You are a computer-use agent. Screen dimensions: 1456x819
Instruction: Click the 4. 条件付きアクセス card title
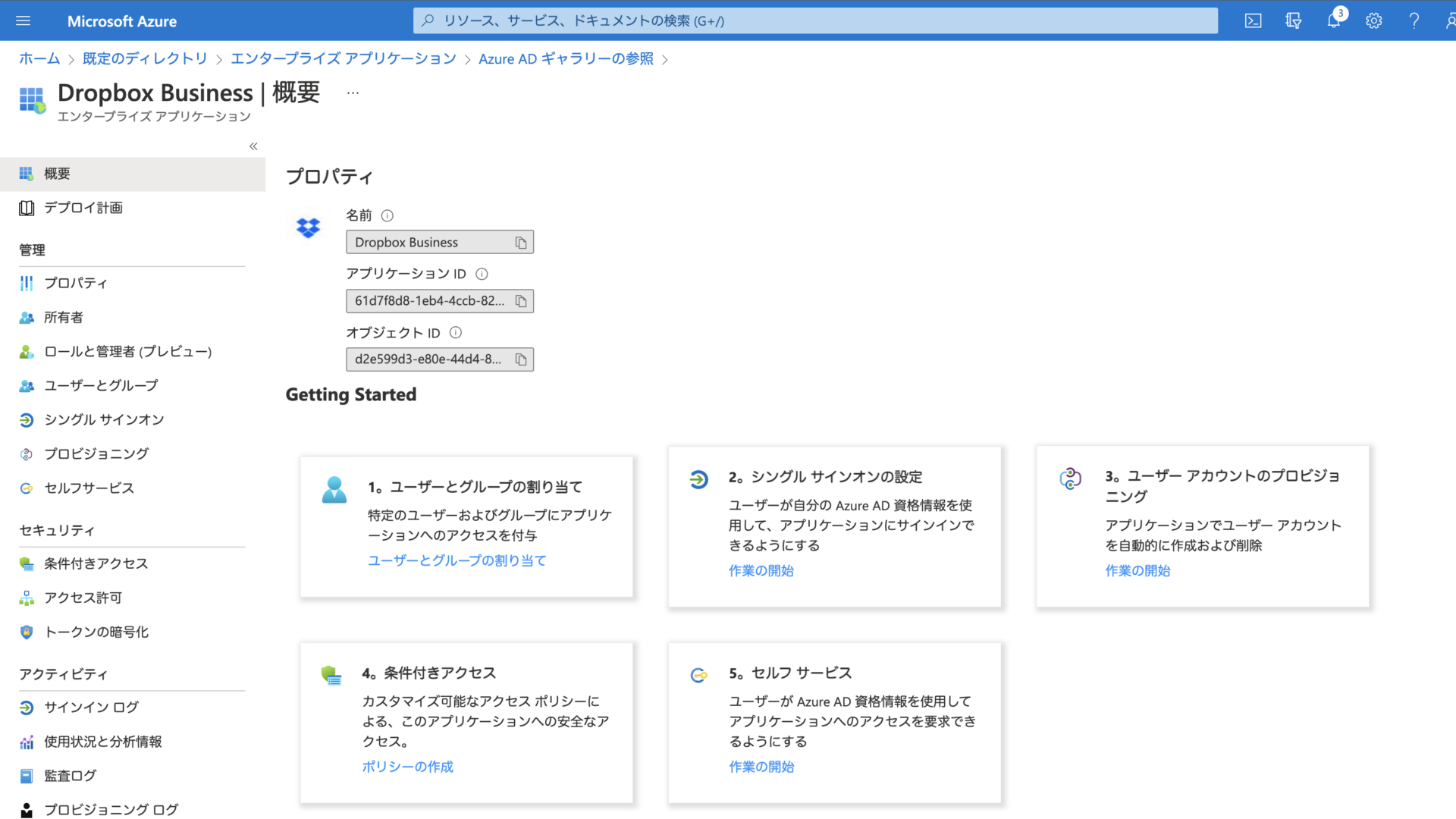pos(429,673)
